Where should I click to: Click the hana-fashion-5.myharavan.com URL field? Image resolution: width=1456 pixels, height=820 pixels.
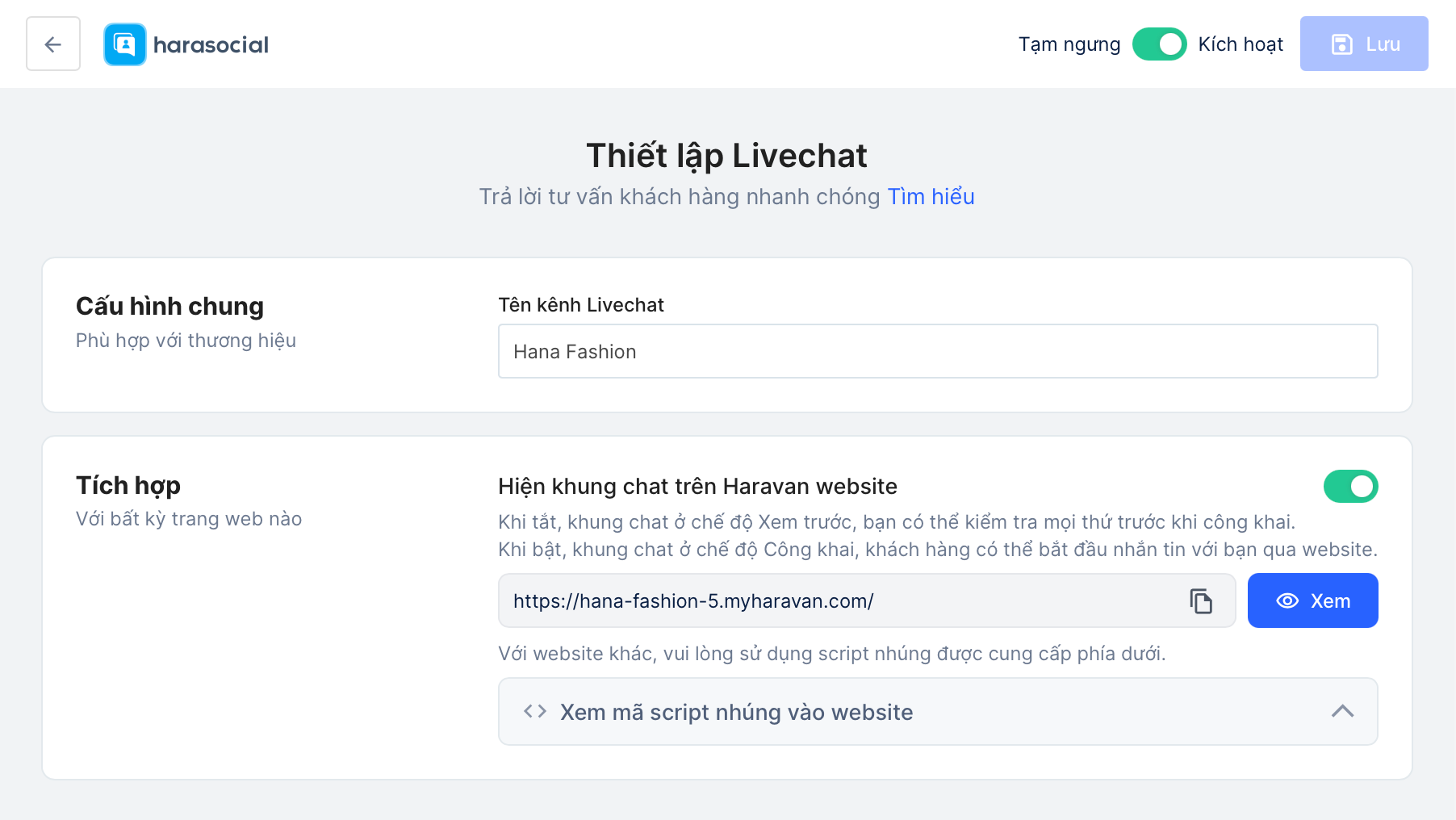(x=839, y=601)
